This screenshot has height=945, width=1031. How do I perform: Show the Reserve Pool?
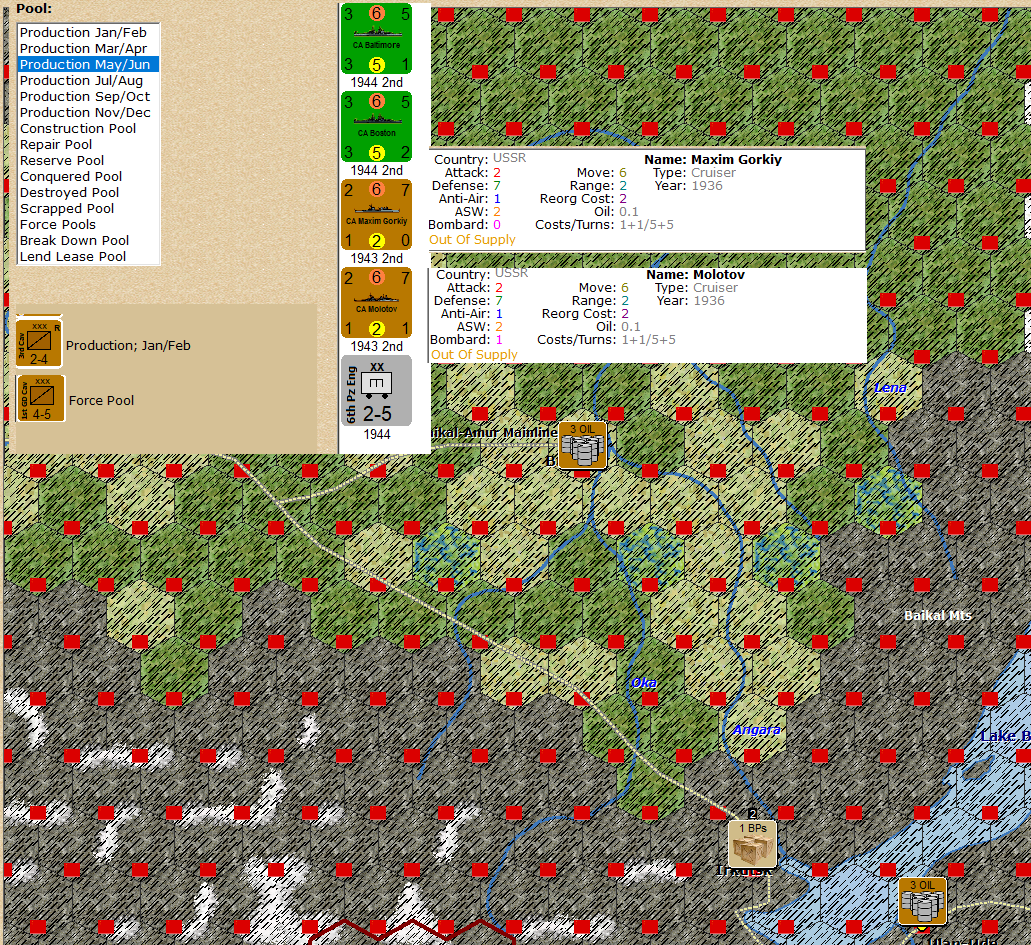point(88,160)
